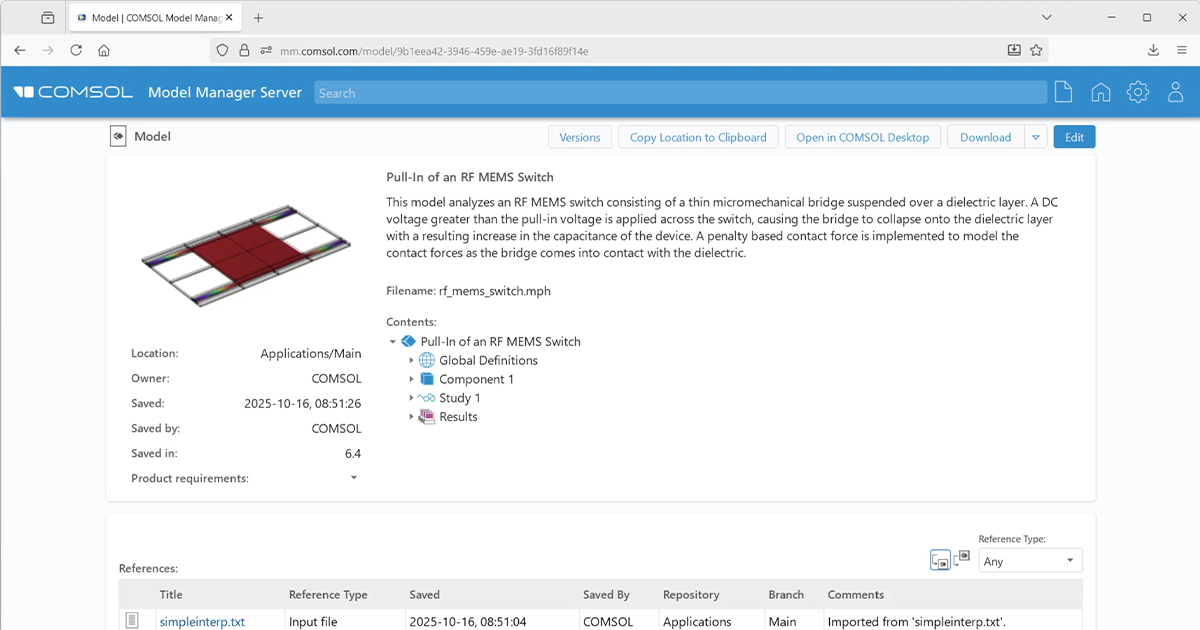Collapse Pull-In of an RF MEMS Switch node
This screenshot has height=630, width=1200.
point(393,342)
